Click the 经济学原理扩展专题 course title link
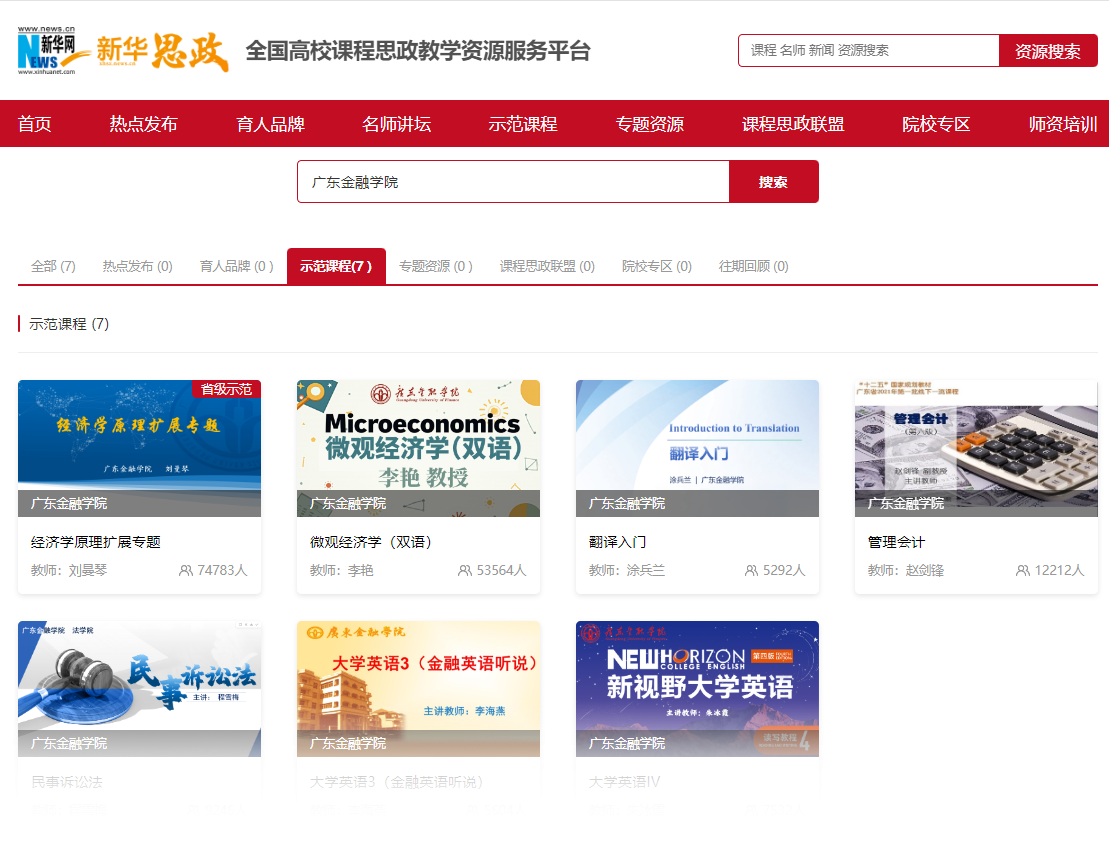This screenshot has height=857, width=1110. [x=96, y=542]
